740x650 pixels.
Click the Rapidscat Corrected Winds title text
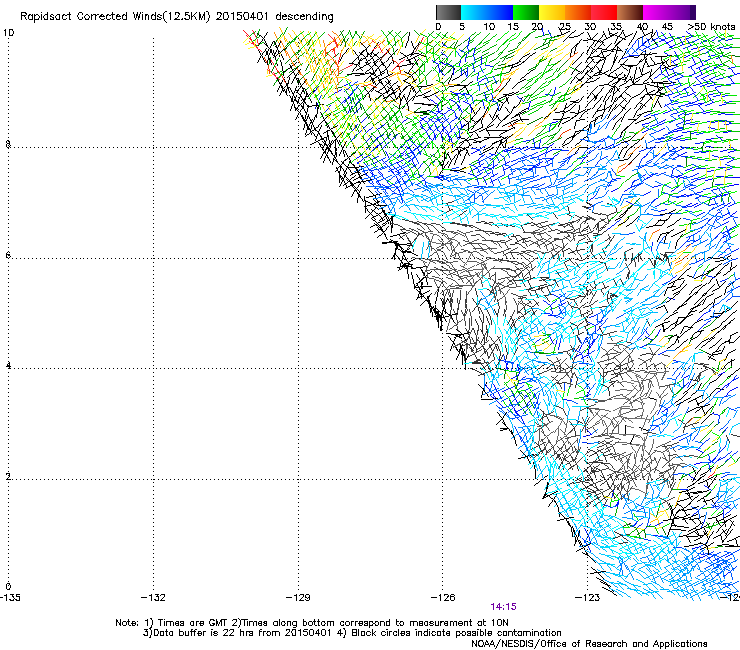(x=177, y=17)
